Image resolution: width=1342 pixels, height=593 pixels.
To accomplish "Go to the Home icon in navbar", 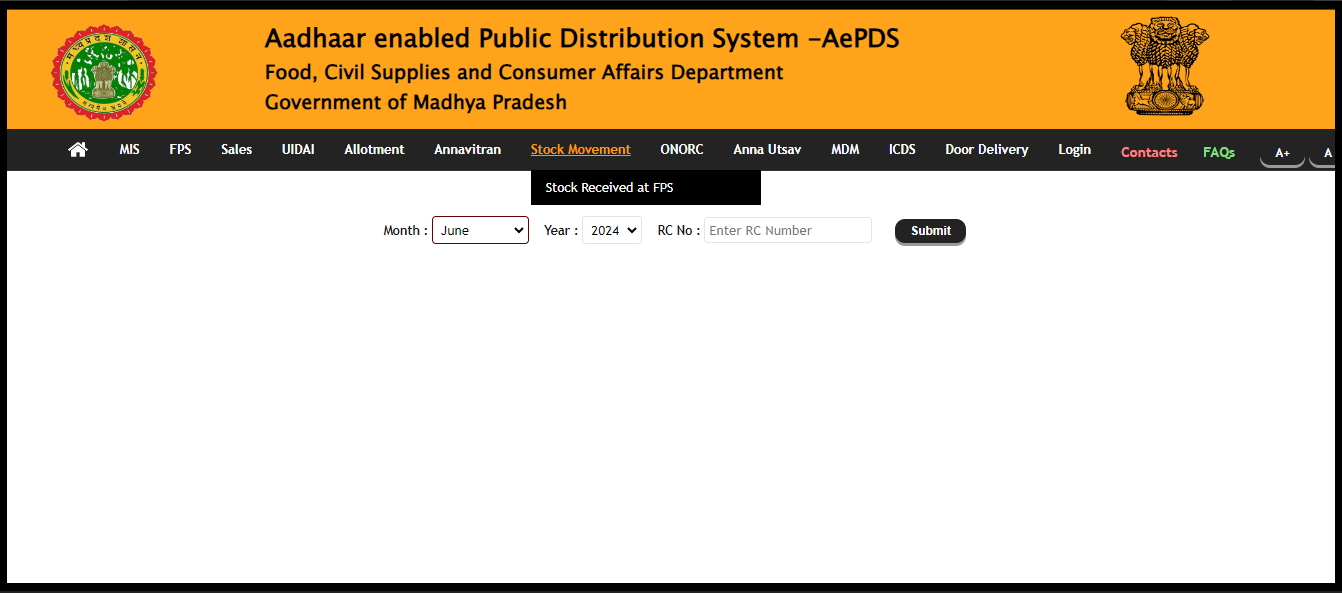I will click(x=78, y=149).
